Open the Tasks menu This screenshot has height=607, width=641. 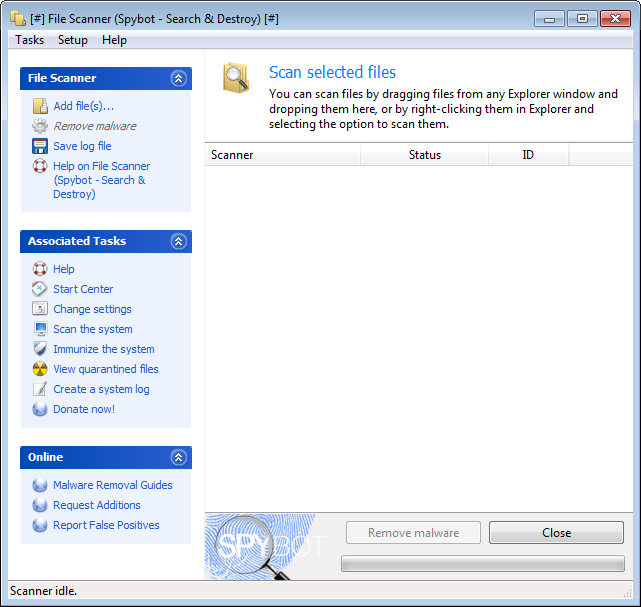(29, 40)
